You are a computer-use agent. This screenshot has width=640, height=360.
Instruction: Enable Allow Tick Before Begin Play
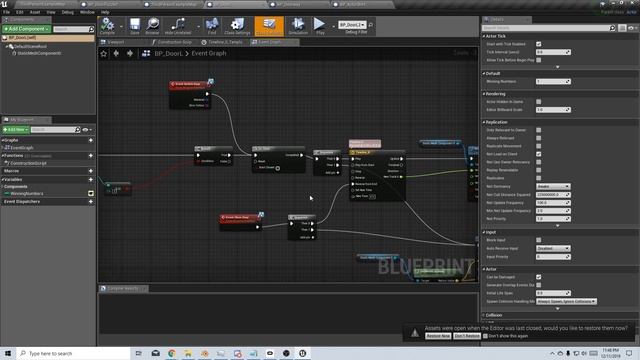(539, 60)
